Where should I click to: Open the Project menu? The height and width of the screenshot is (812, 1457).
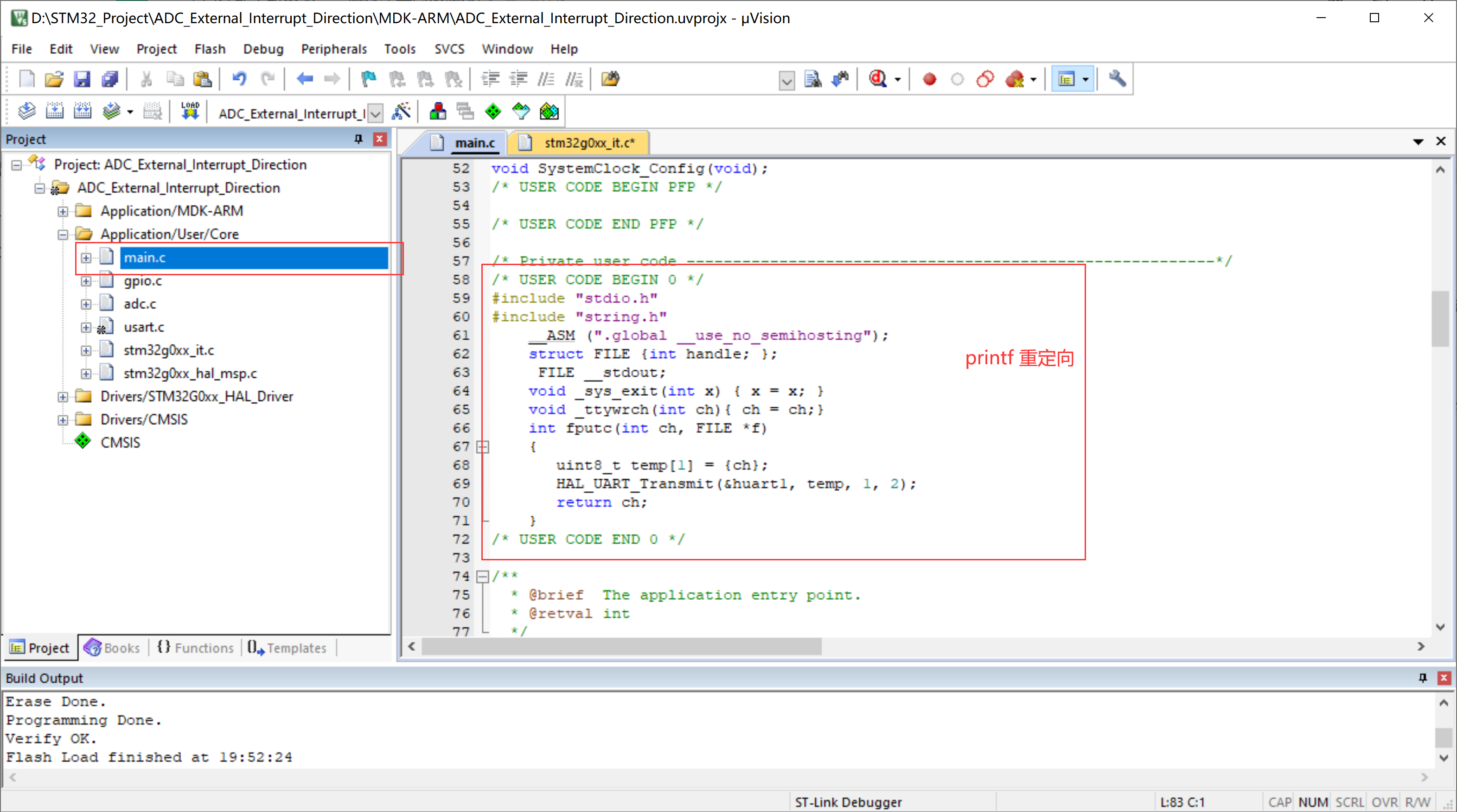(156, 49)
